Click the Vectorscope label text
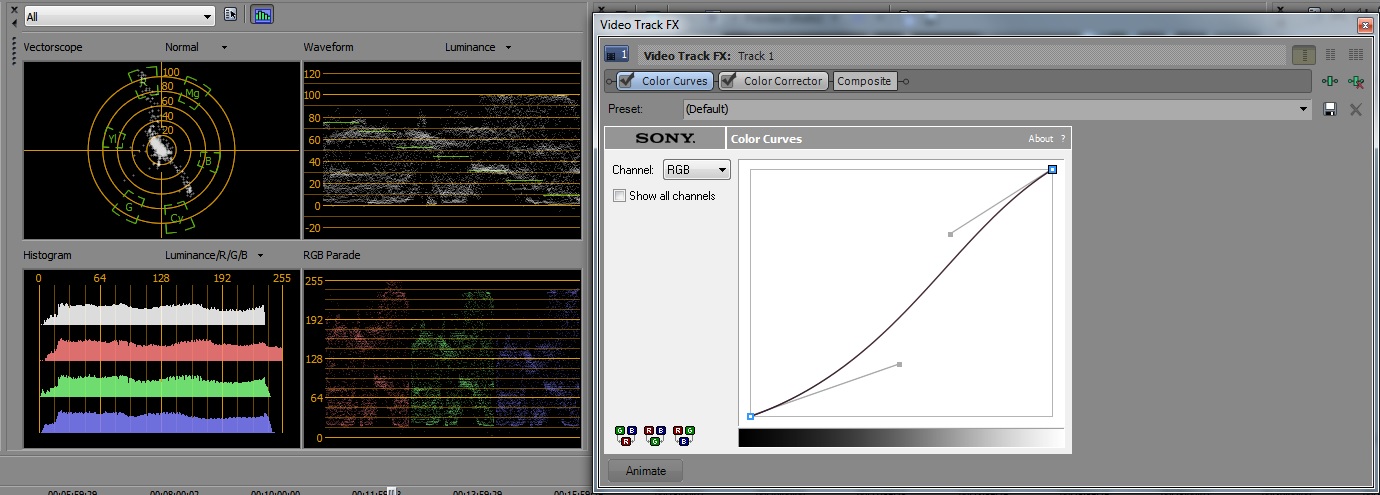Viewport: 1380px width, 495px height. (x=52, y=47)
